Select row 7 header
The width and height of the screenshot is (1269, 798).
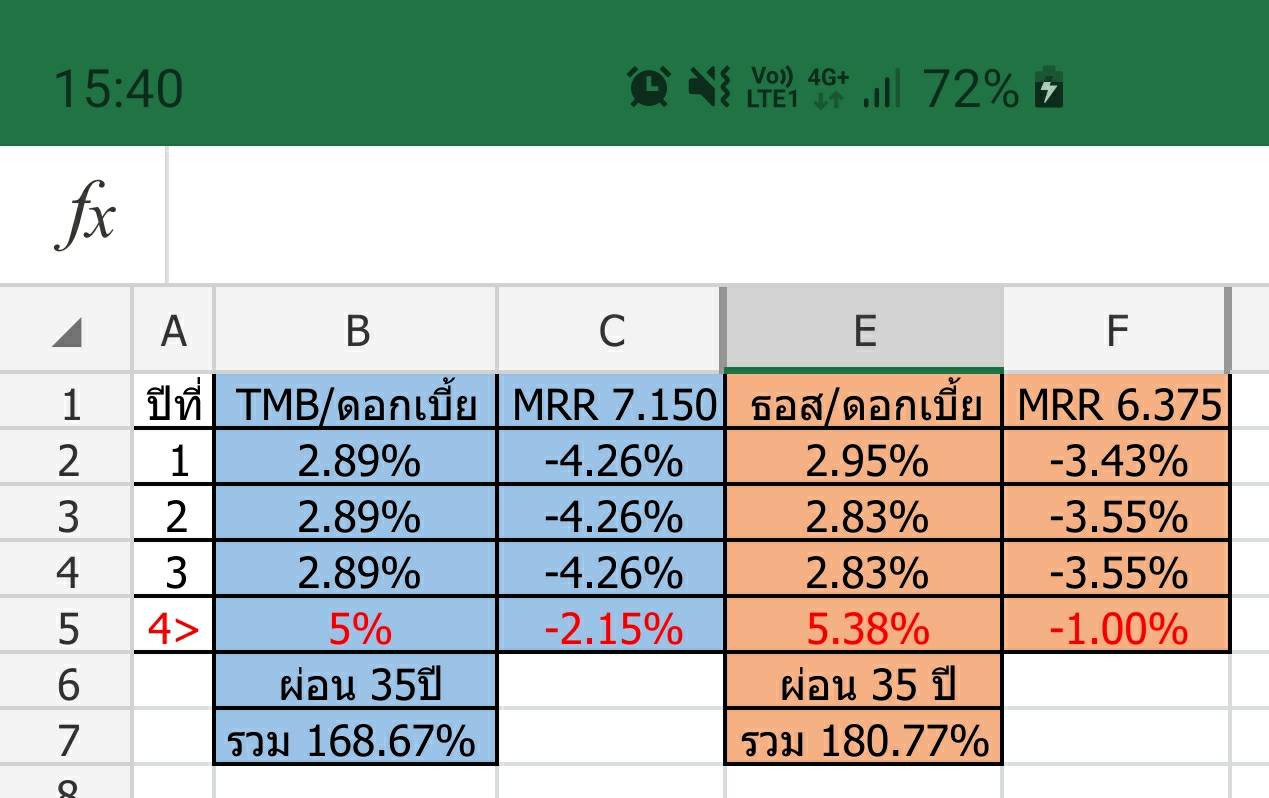coord(67,741)
